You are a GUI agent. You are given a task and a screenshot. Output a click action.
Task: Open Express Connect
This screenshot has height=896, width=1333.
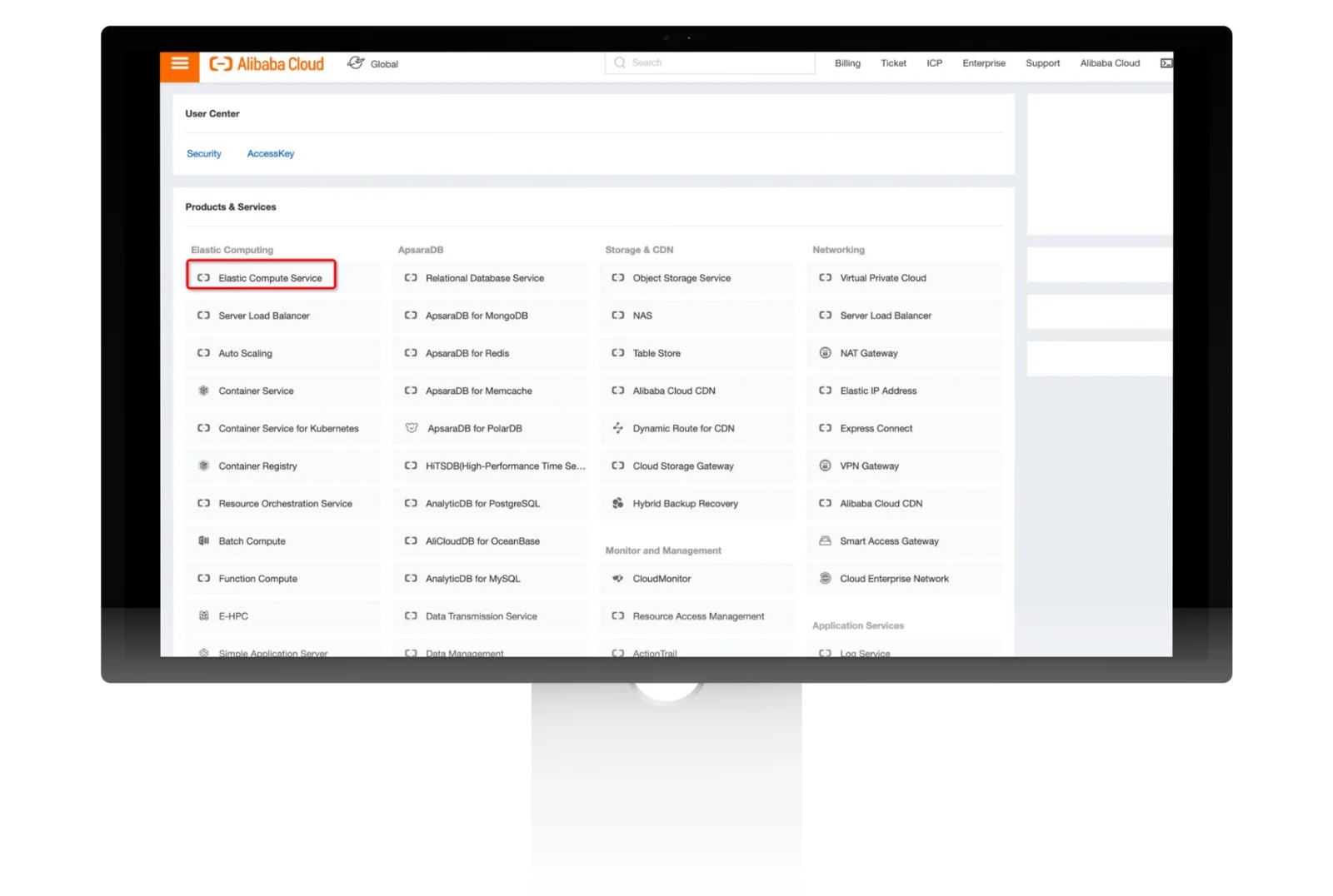click(x=905, y=428)
